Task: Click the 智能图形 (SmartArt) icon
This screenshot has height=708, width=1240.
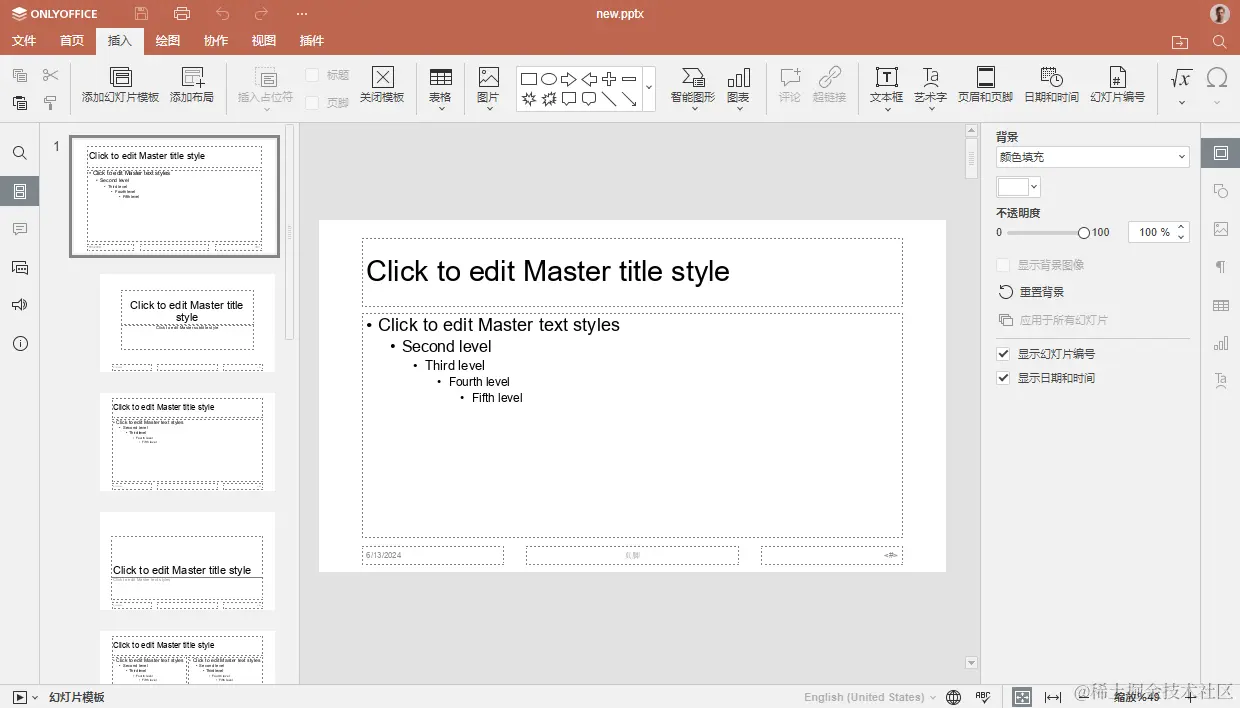Action: click(x=691, y=85)
